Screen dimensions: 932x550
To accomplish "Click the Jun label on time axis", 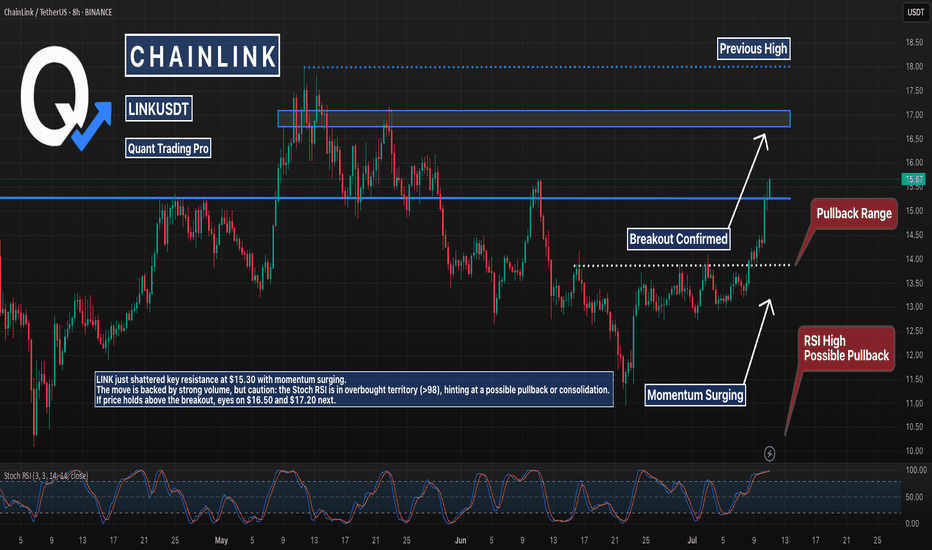I will tap(461, 540).
